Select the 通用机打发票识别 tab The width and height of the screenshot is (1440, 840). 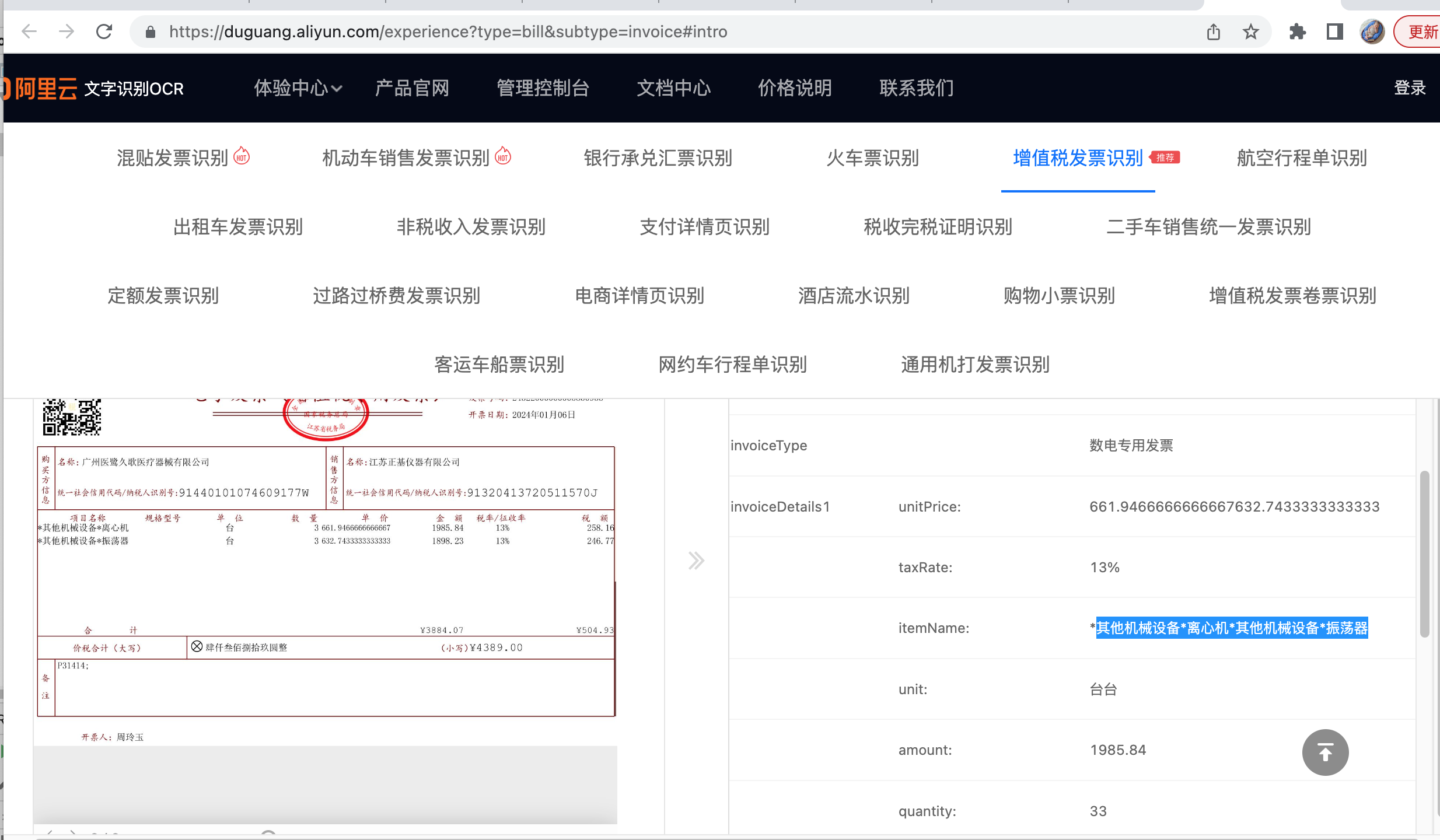point(976,365)
